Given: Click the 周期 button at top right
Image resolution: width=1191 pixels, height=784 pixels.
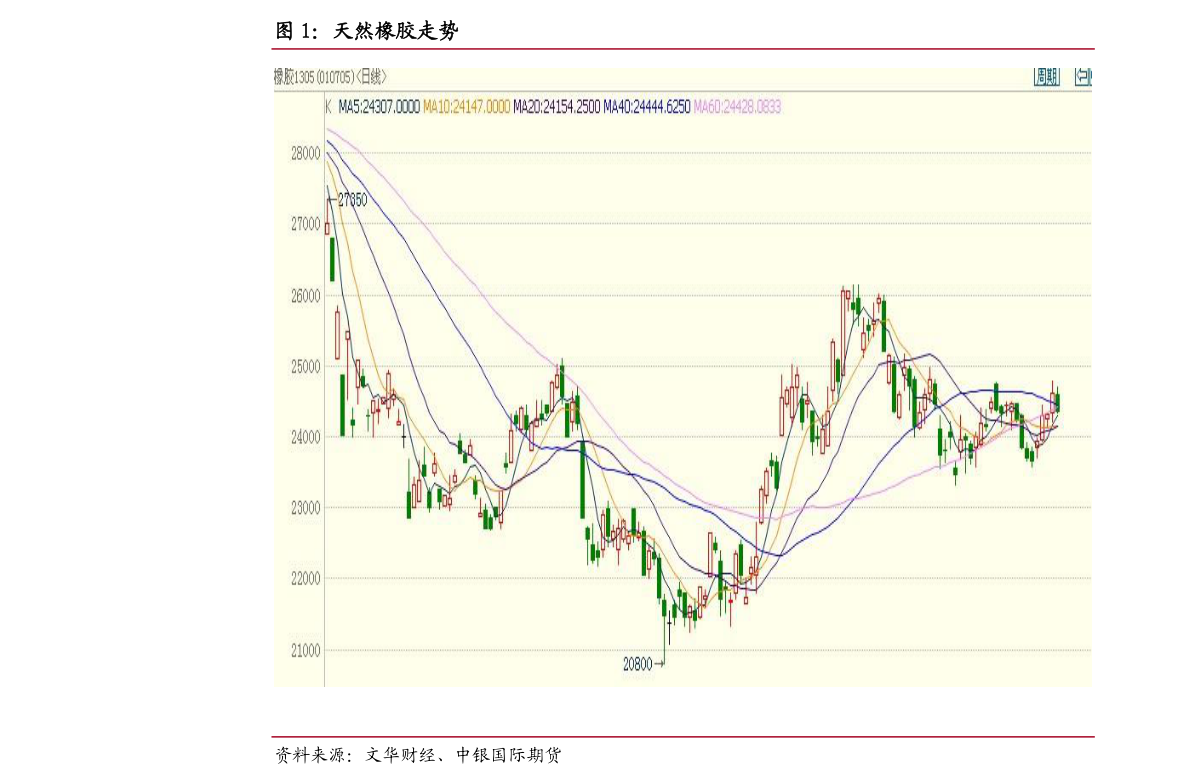Looking at the screenshot, I should point(1046,77).
